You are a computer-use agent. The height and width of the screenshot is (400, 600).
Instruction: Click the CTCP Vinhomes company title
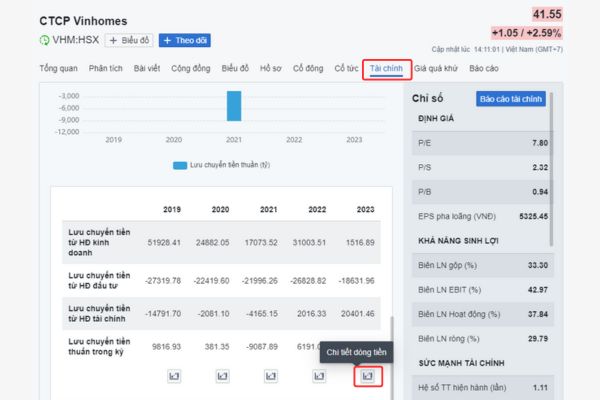pos(83,21)
